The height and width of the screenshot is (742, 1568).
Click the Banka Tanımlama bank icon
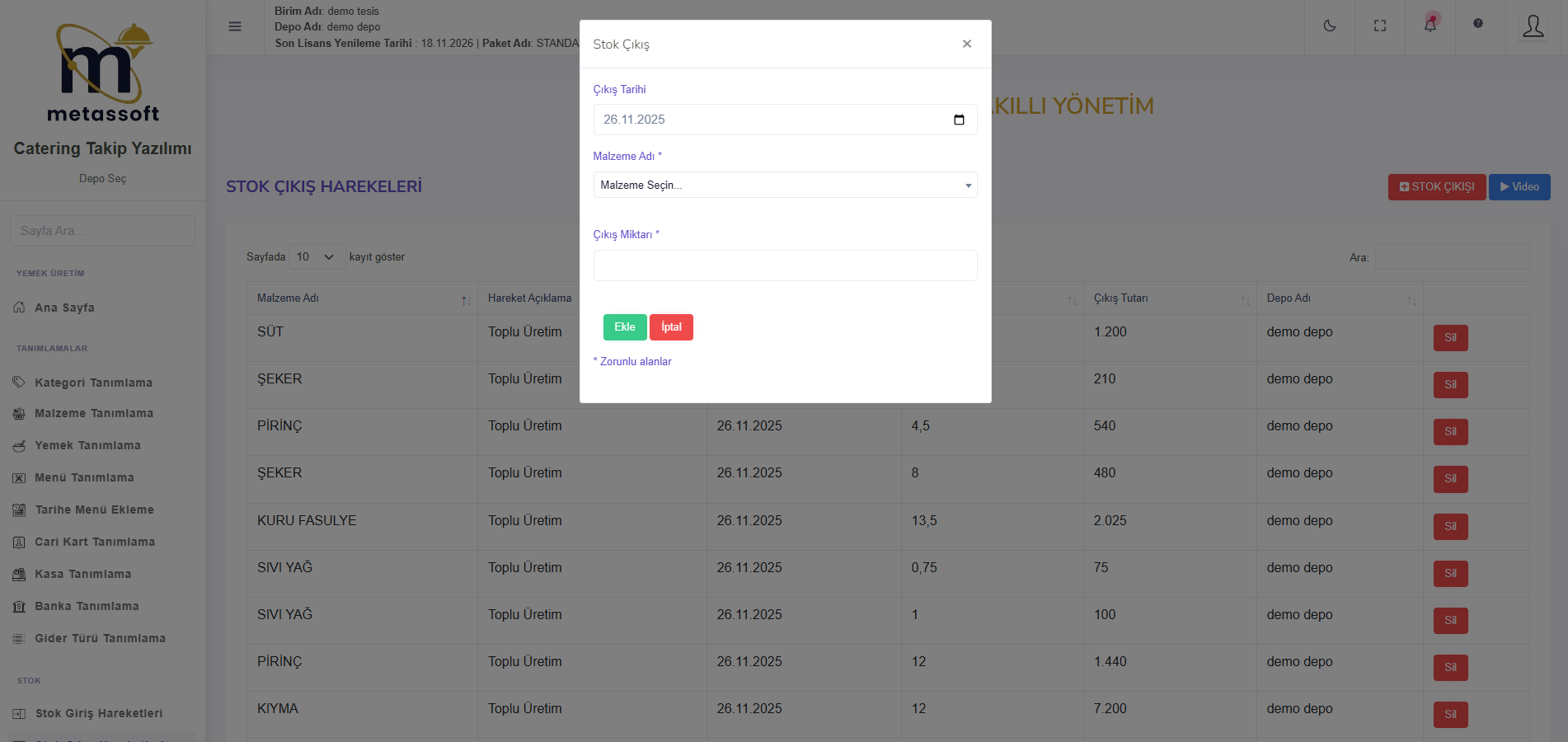click(x=19, y=607)
